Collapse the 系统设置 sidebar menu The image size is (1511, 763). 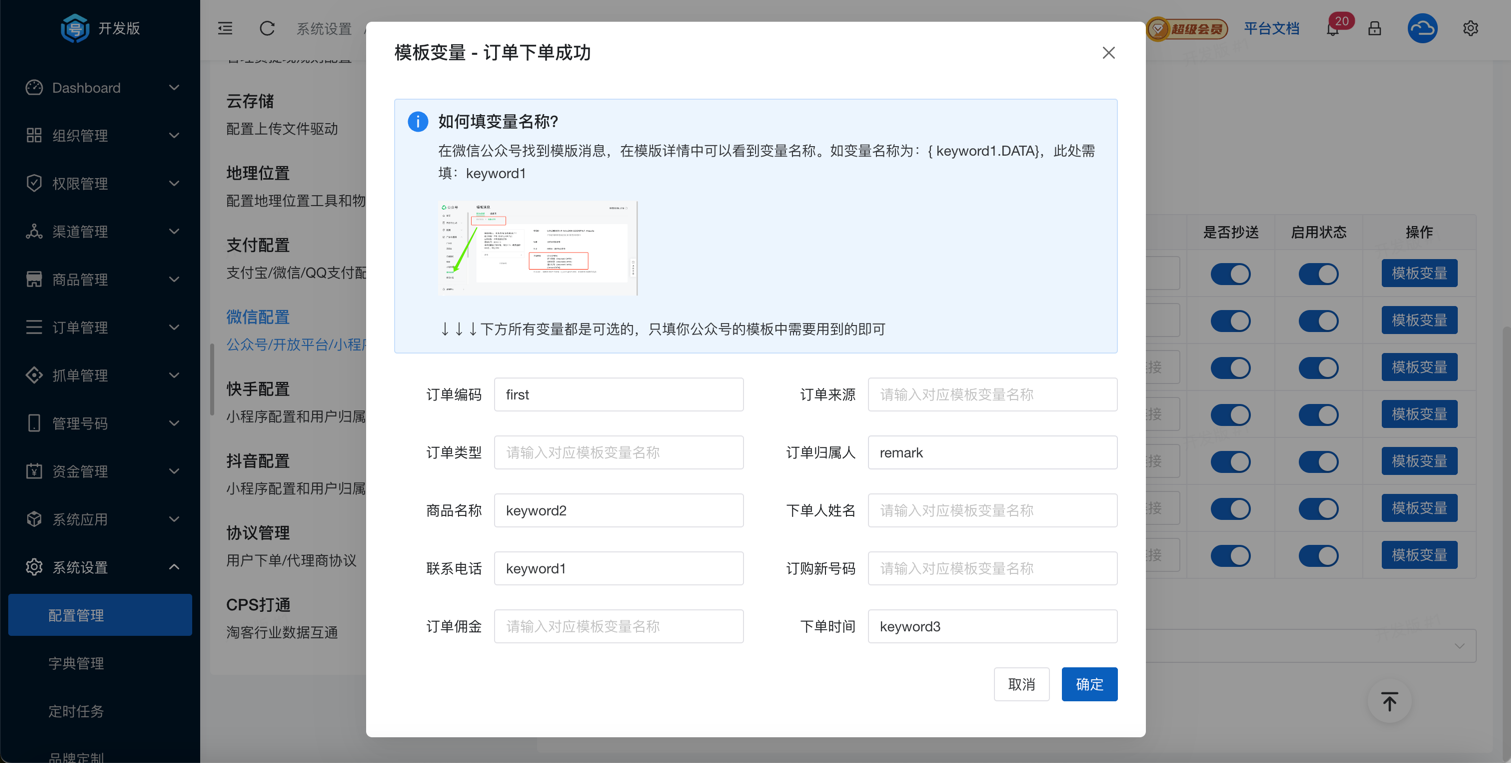click(x=100, y=568)
